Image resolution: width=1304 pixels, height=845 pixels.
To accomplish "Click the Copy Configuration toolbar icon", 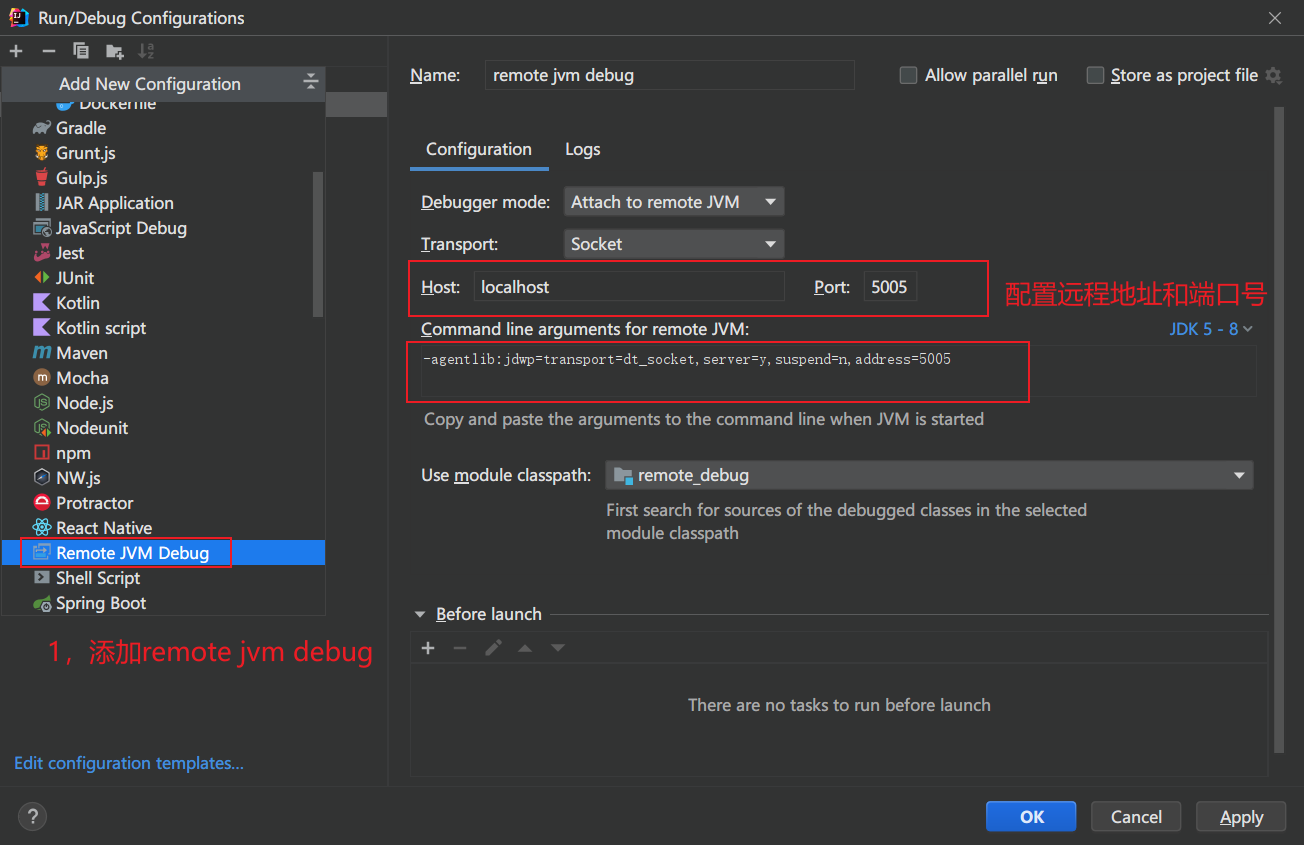I will tap(81, 51).
